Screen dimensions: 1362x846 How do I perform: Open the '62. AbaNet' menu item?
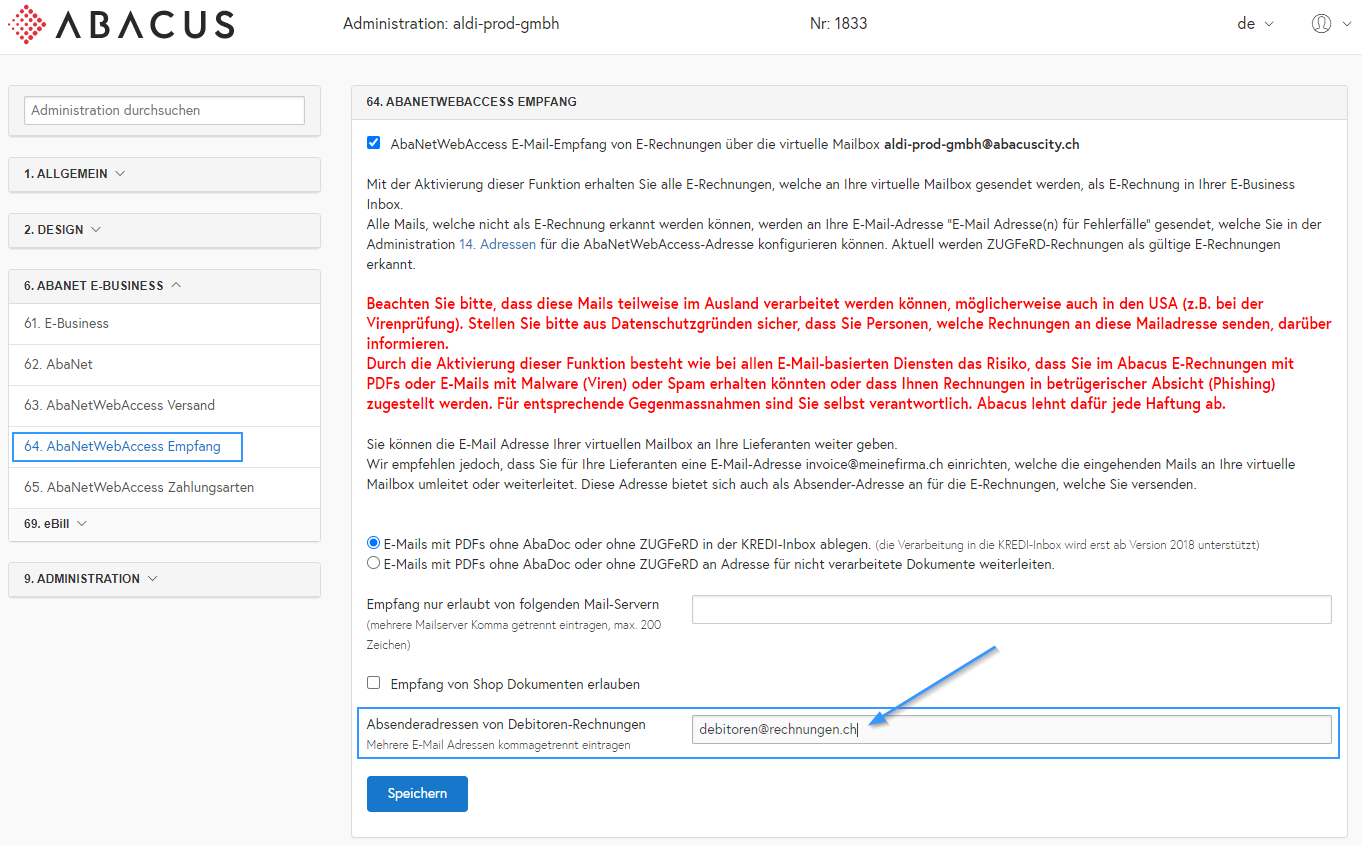164,365
